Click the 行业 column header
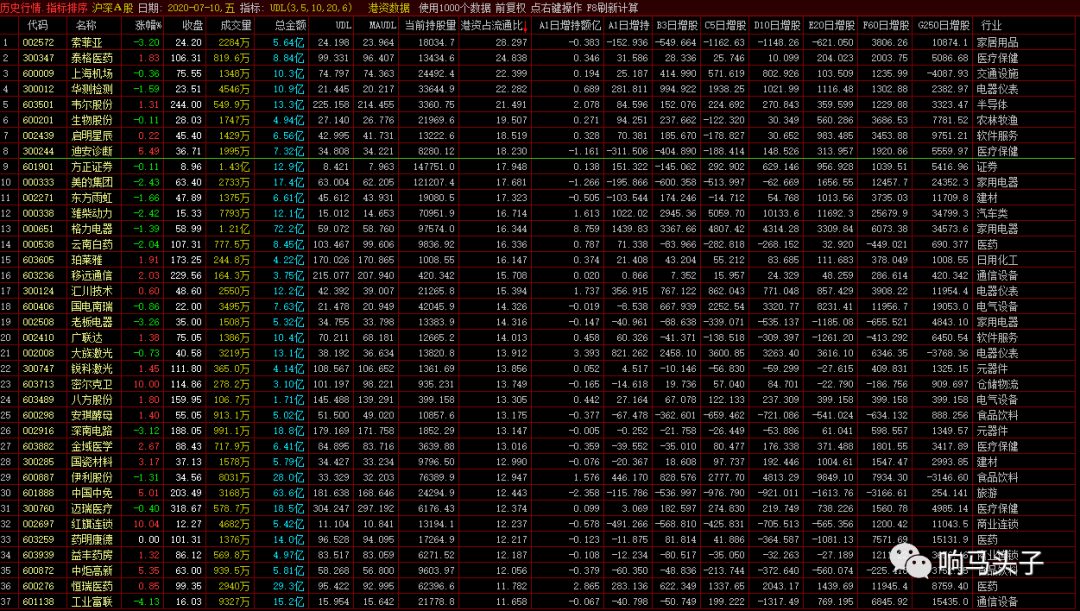 [x=991, y=25]
